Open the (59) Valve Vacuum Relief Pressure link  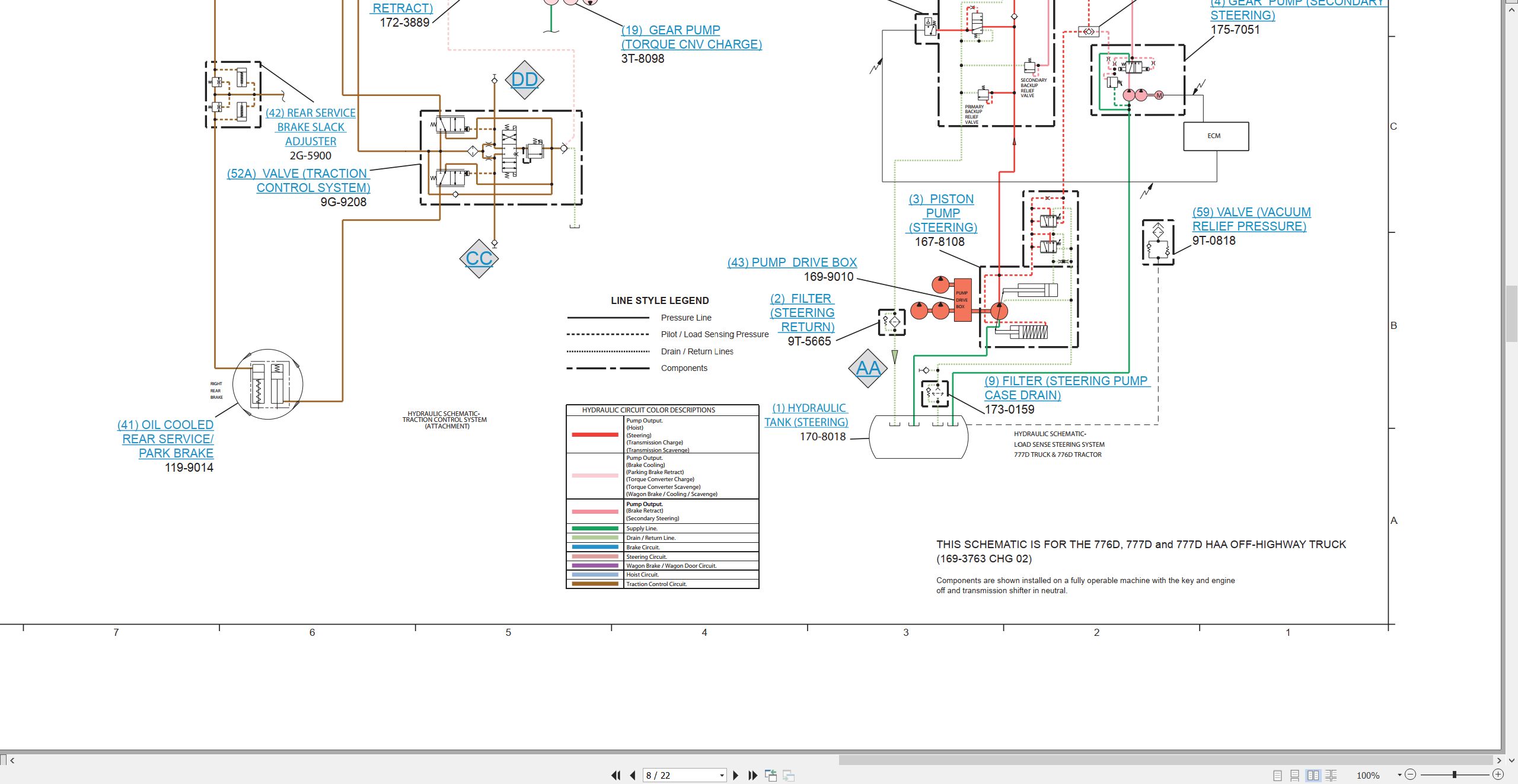(x=1251, y=219)
